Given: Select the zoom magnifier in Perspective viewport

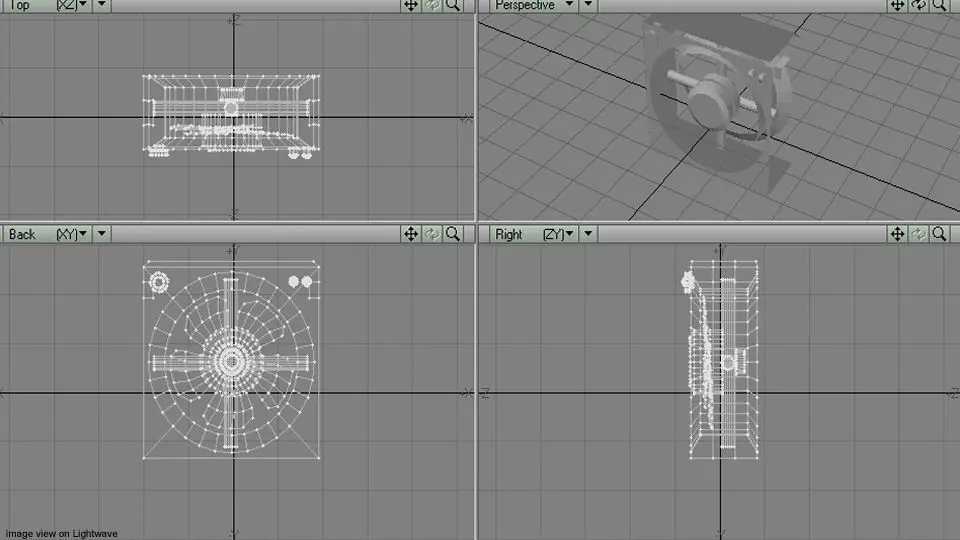Looking at the screenshot, I should 939,6.
